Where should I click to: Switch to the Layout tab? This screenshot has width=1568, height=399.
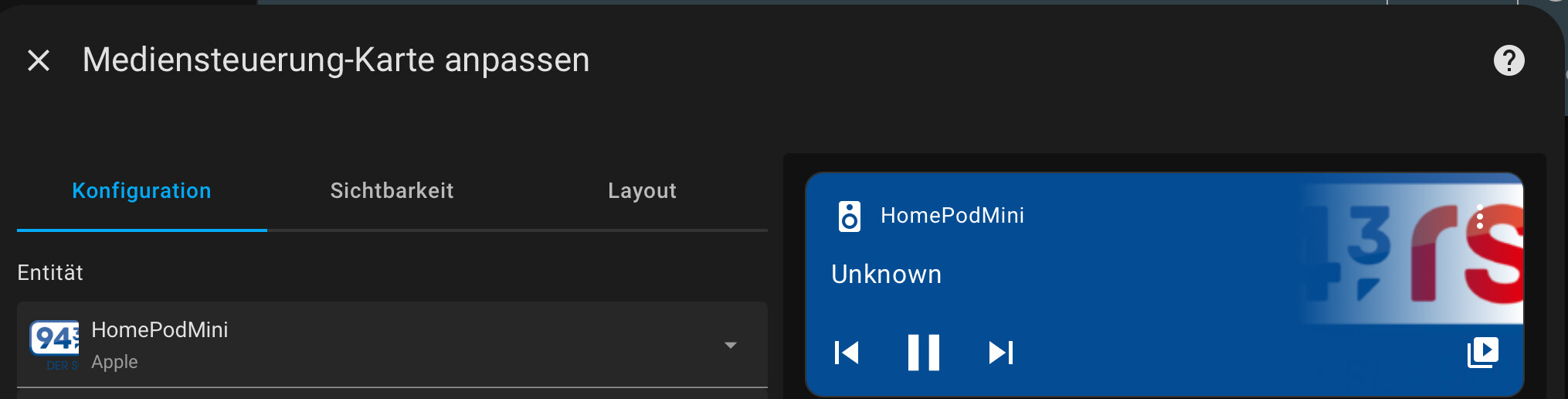(x=642, y=191)
